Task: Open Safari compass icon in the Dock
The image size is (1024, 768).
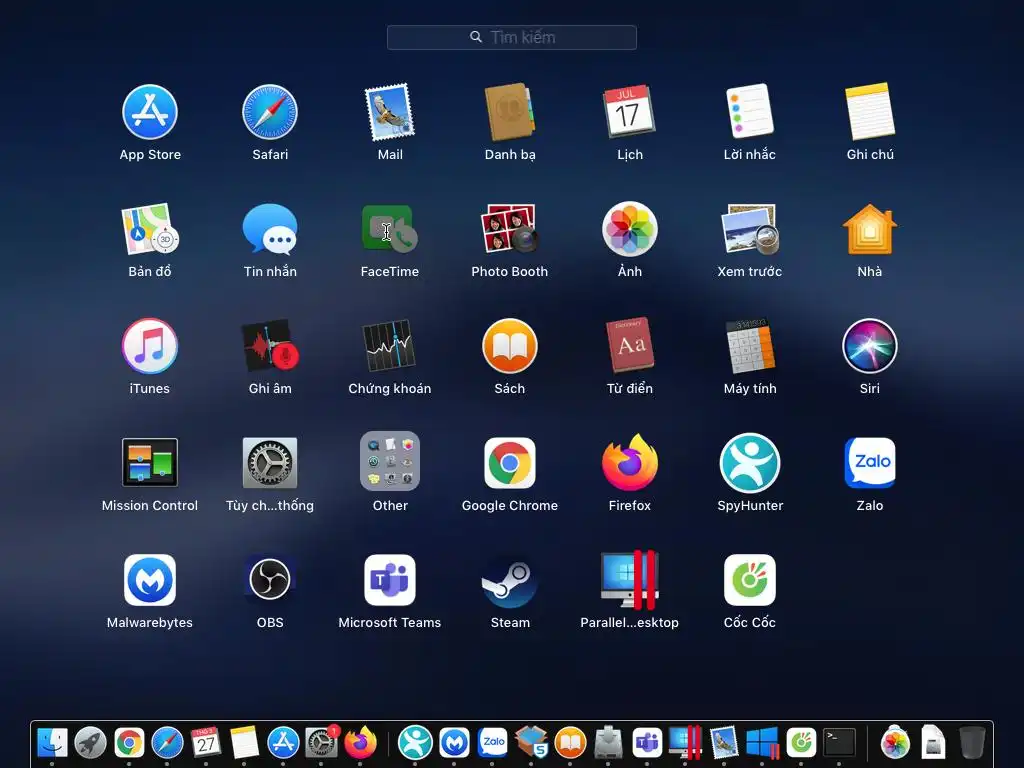Action: tap(167, 743)
